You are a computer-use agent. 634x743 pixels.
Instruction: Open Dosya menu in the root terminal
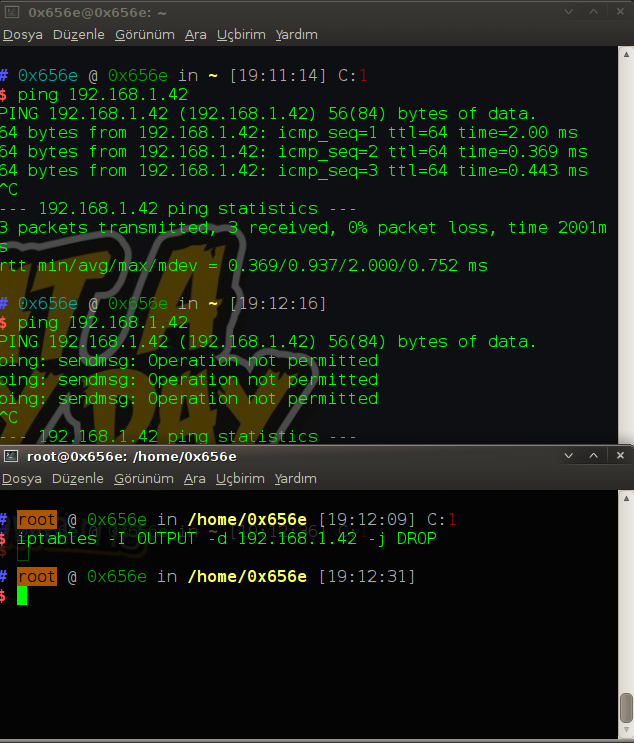point(21,479)
